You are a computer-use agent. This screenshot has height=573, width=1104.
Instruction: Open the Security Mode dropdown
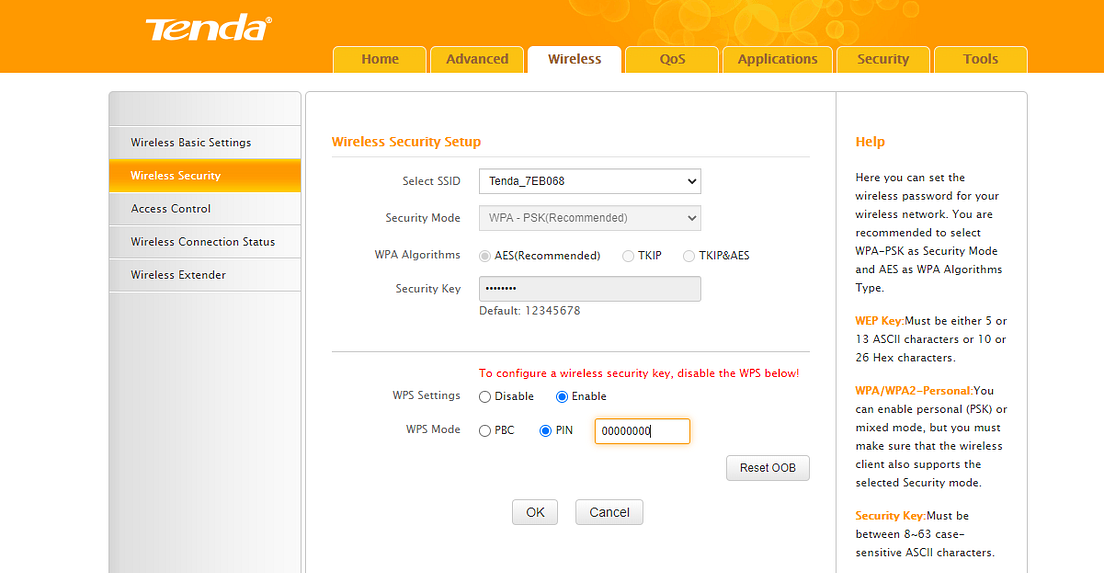(x=590, y=218)
